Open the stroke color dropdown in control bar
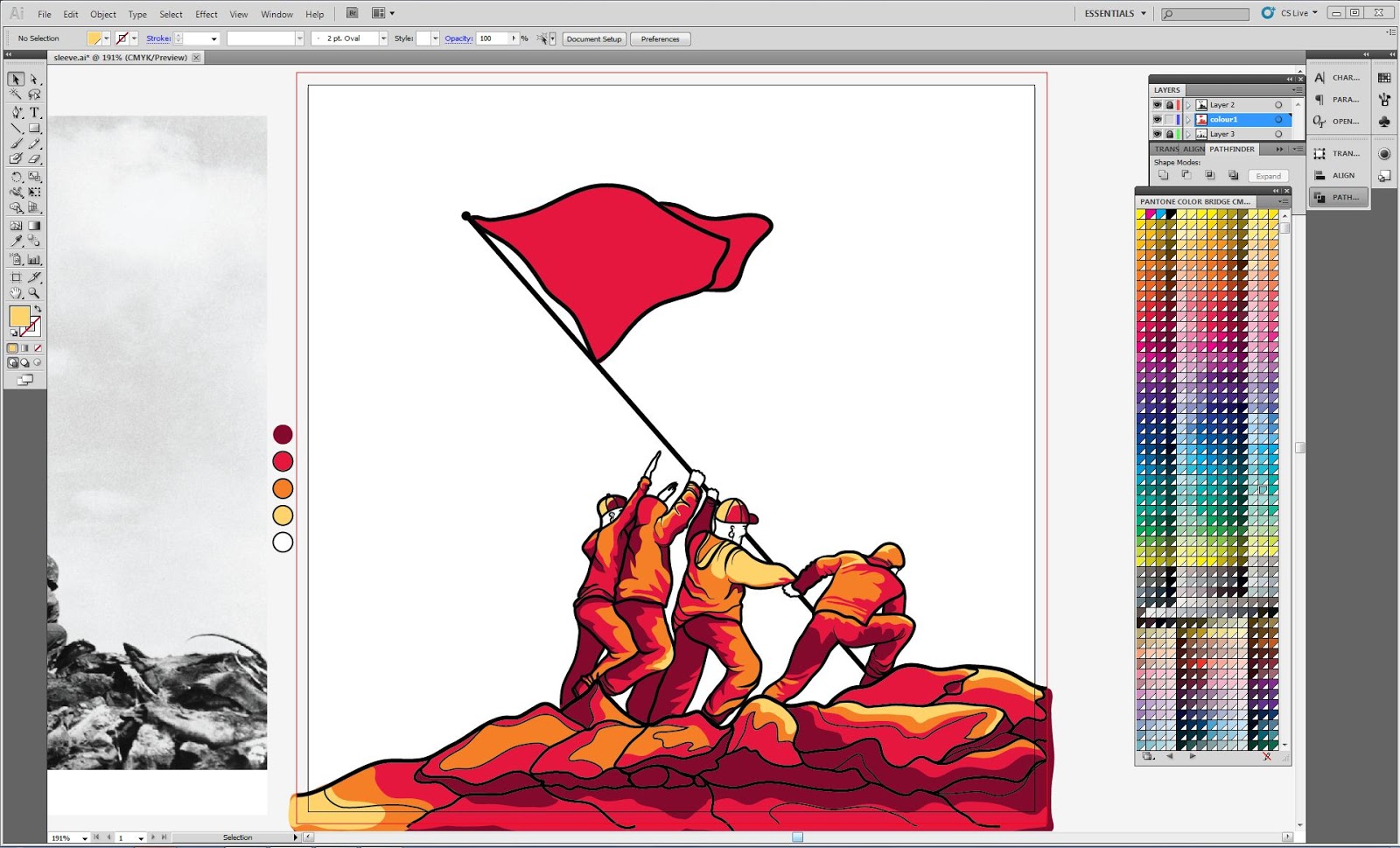Viewport: 1400px width, 848px height. coord(134,39)
